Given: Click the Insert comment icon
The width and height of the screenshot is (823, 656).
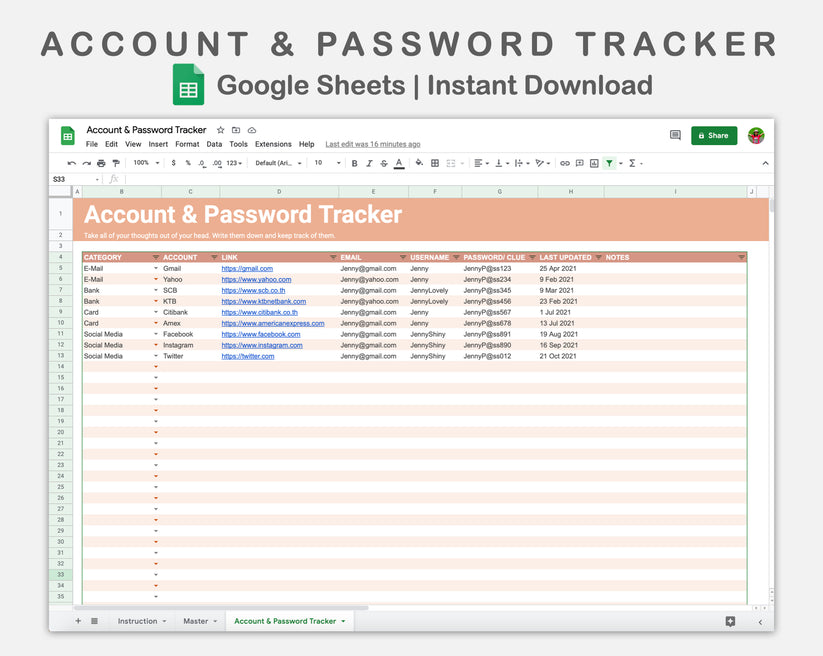Looking at the screenshot, I should click(579, 163).
